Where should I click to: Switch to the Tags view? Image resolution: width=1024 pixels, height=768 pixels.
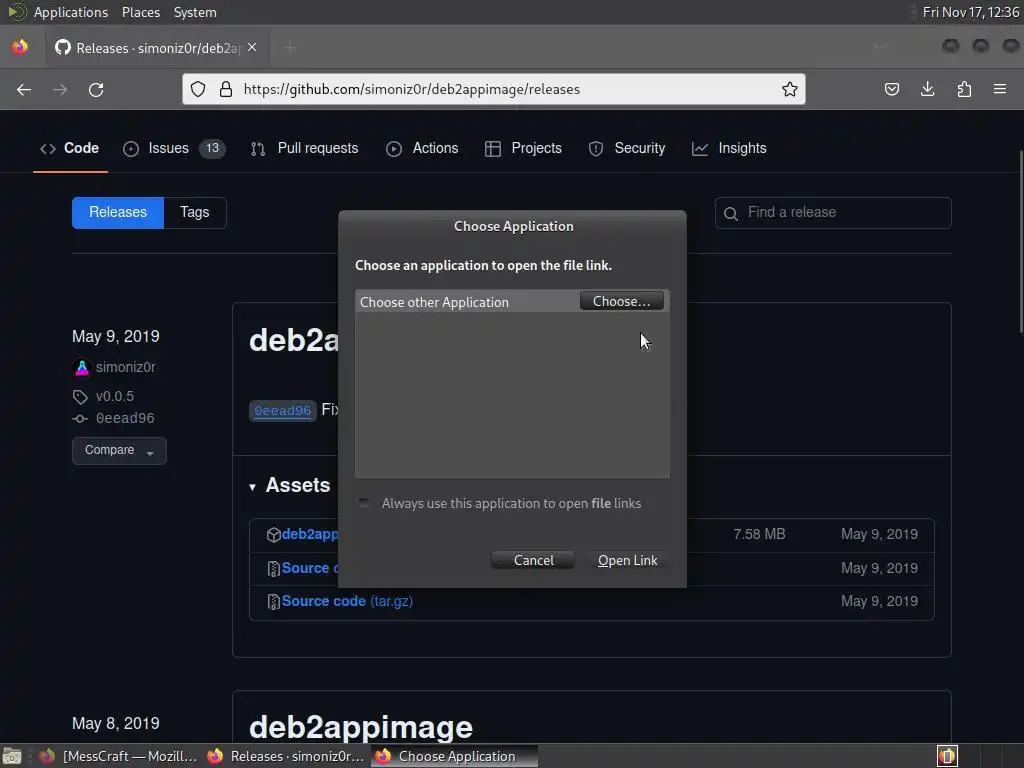[x=195, y=213]
